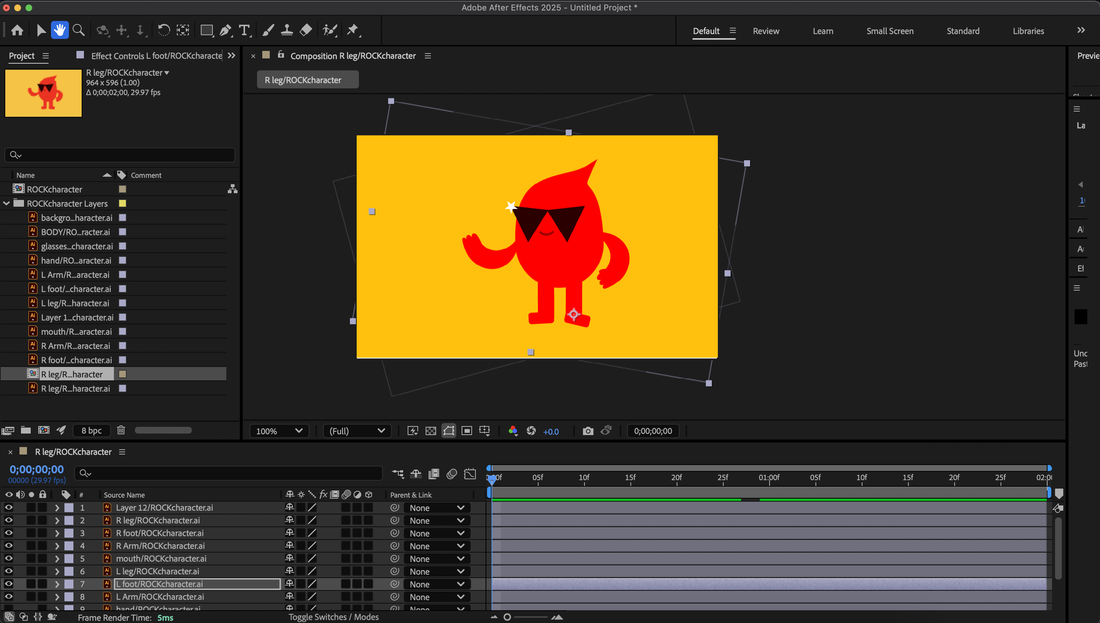
Task: Switch to the Learn workspace
Action: 823,31
